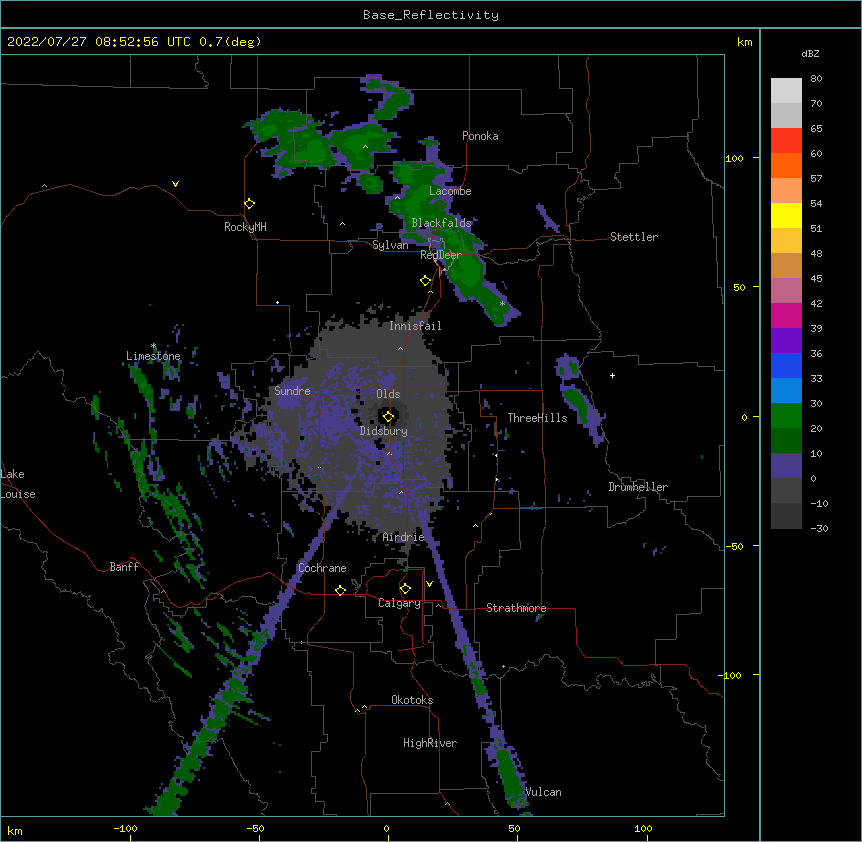This screenshot has height=842, width=862.
Task: Click the yellow v marker northwest of RockyMH
Action: click(x=175, y=184)
